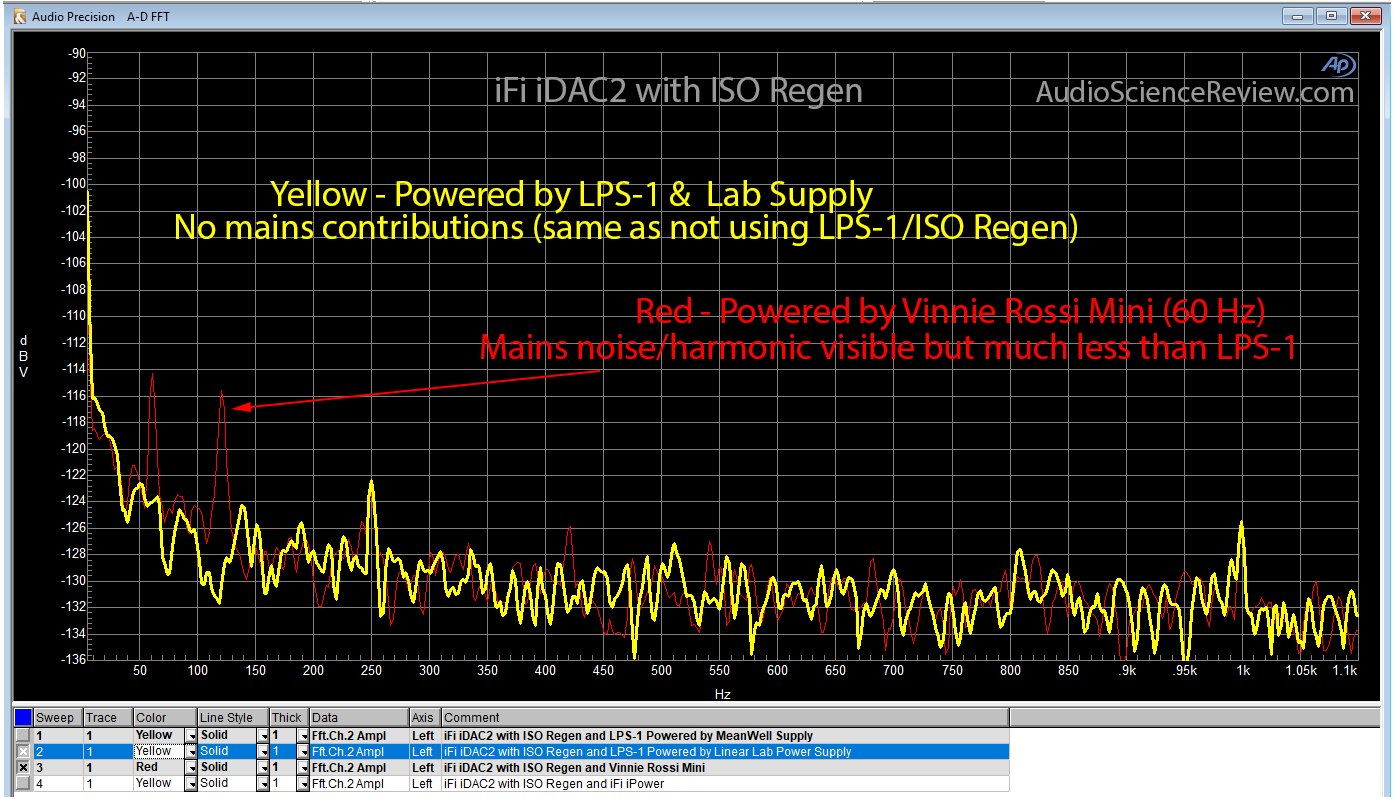
Task: Open the Color dropdown for sweep 2 row
Action: (191, 751)
